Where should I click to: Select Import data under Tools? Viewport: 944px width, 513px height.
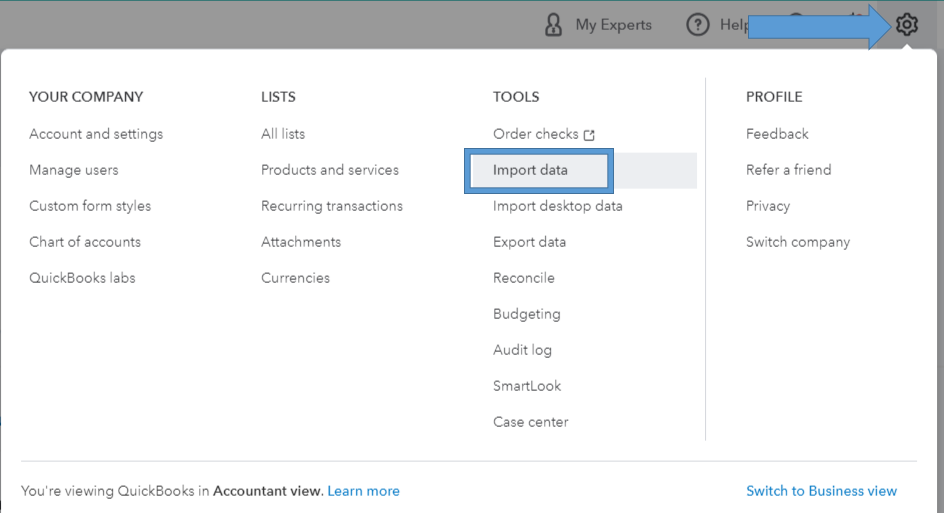(x=530, y=170)
